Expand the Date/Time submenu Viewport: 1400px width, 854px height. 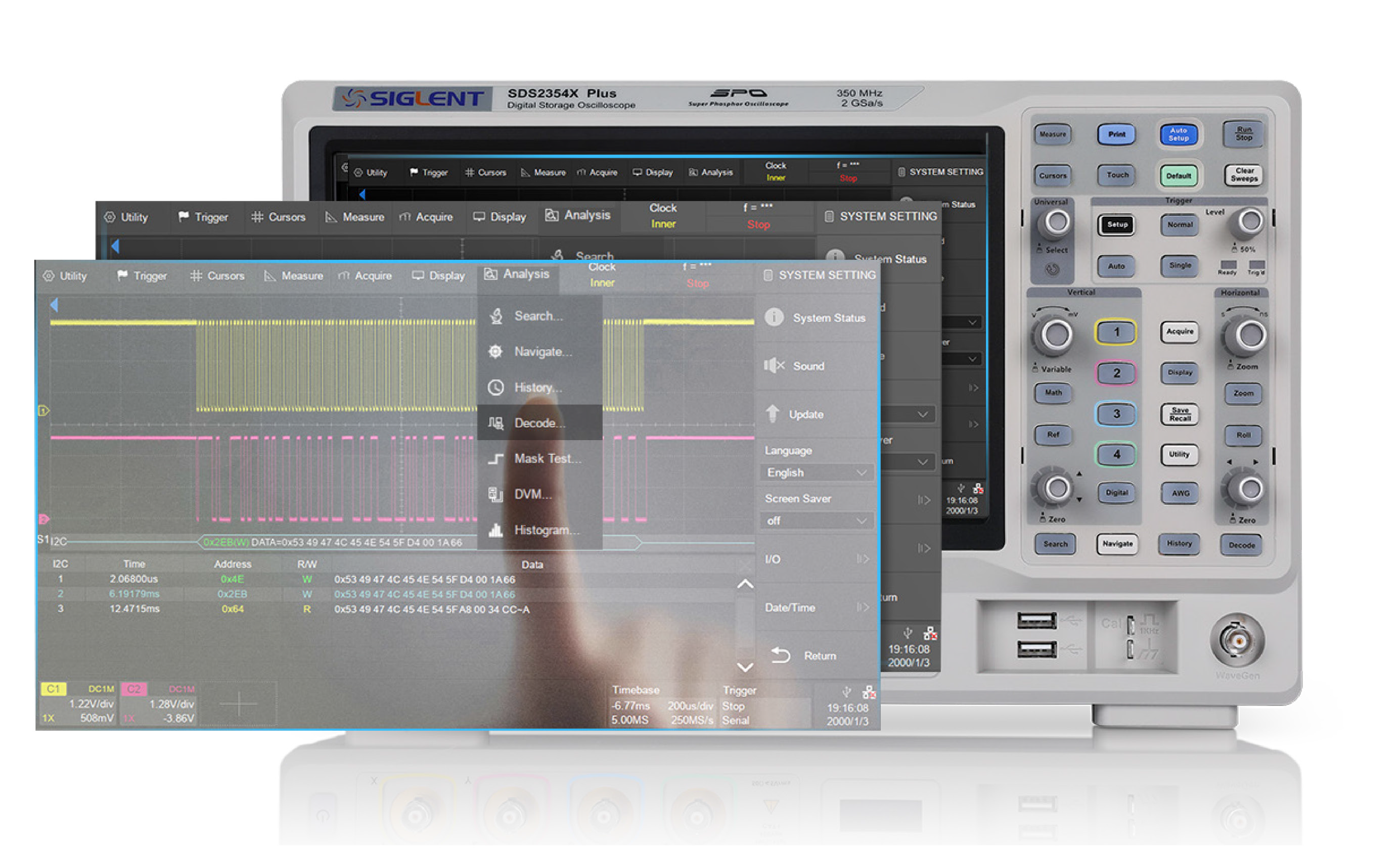(817, 607)
